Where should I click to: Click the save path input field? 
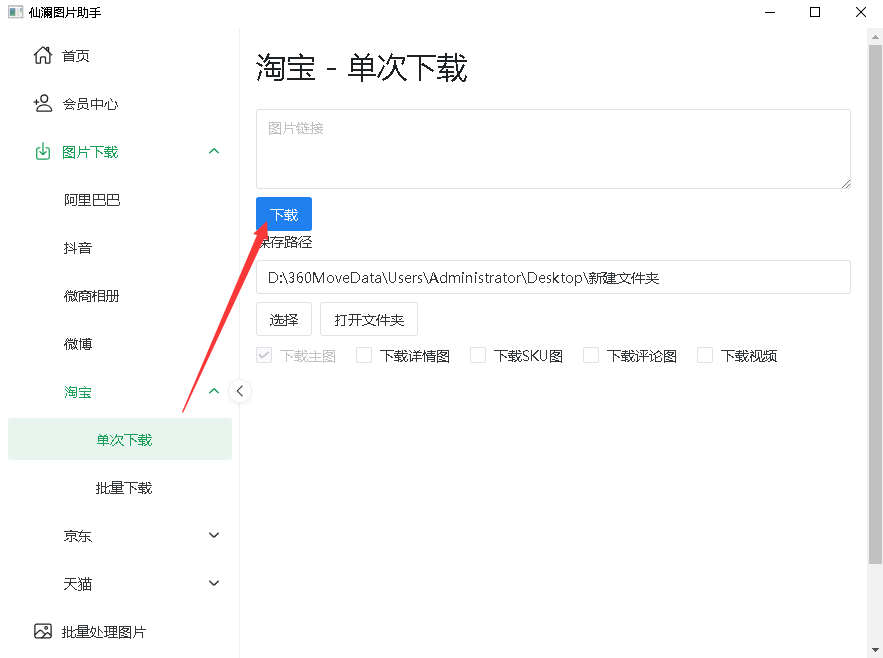pyautogui.click(x=553, y=277)
